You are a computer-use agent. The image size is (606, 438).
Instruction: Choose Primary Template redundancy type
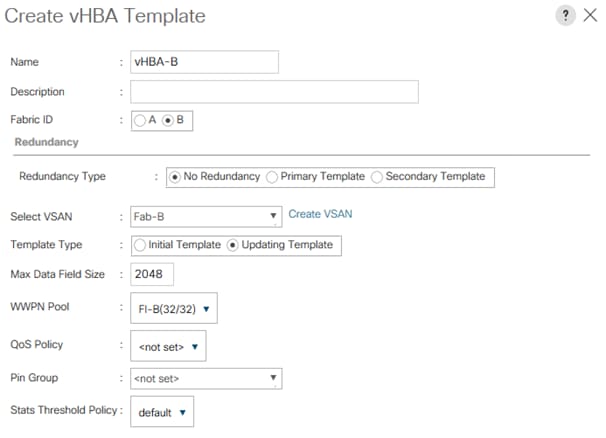coord(272,177)
